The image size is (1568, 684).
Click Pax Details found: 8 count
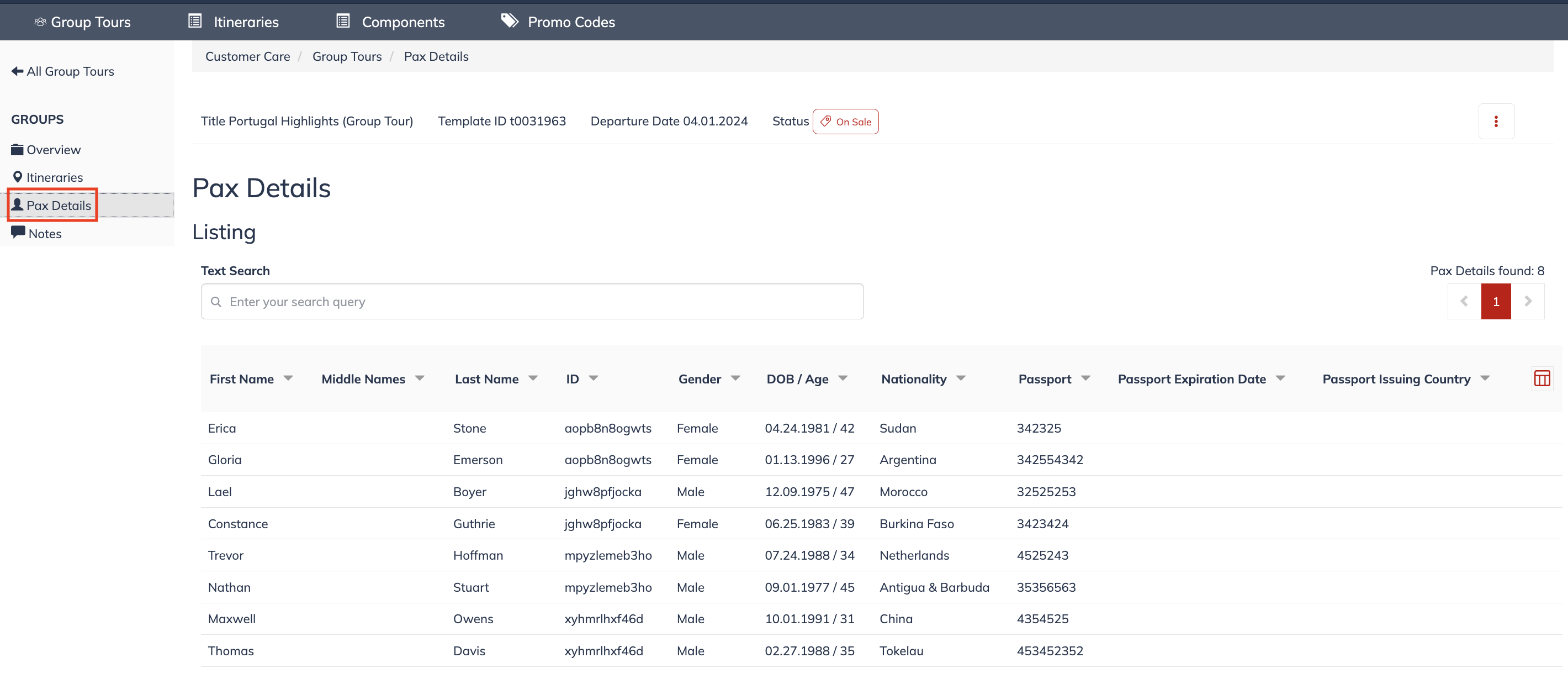[x=1487, y=270]
